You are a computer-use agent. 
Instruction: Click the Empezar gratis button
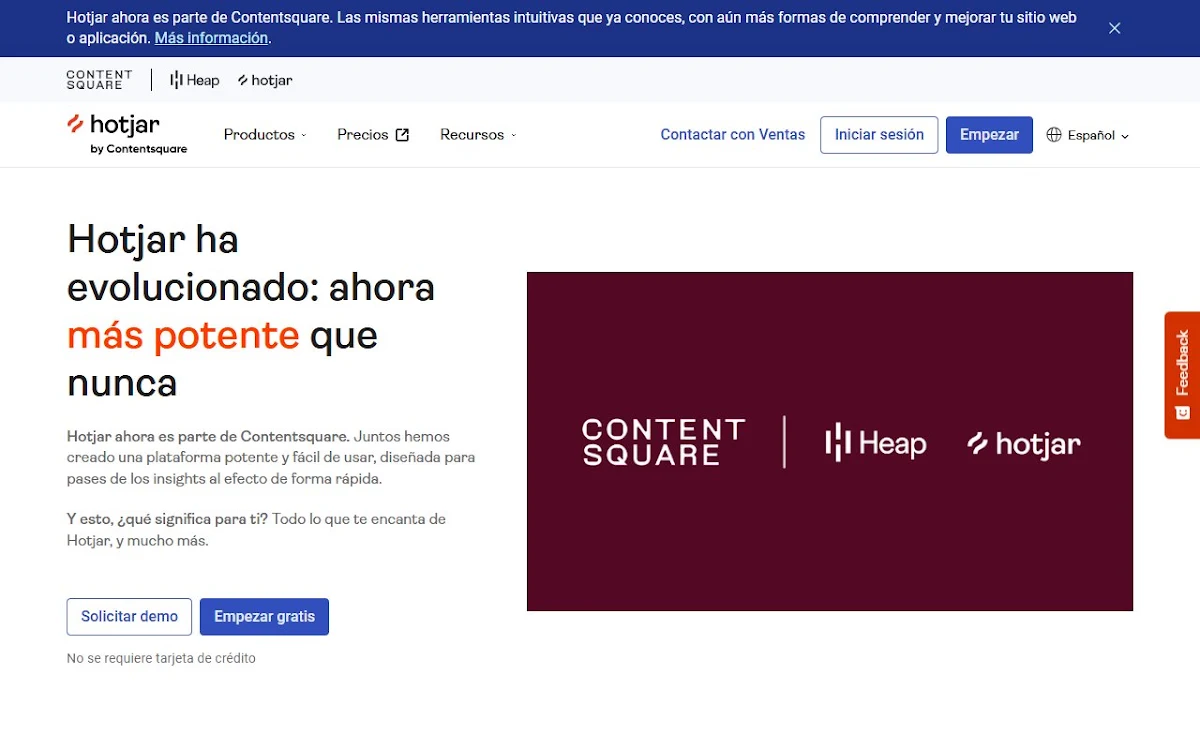click(x=264, y=617)
